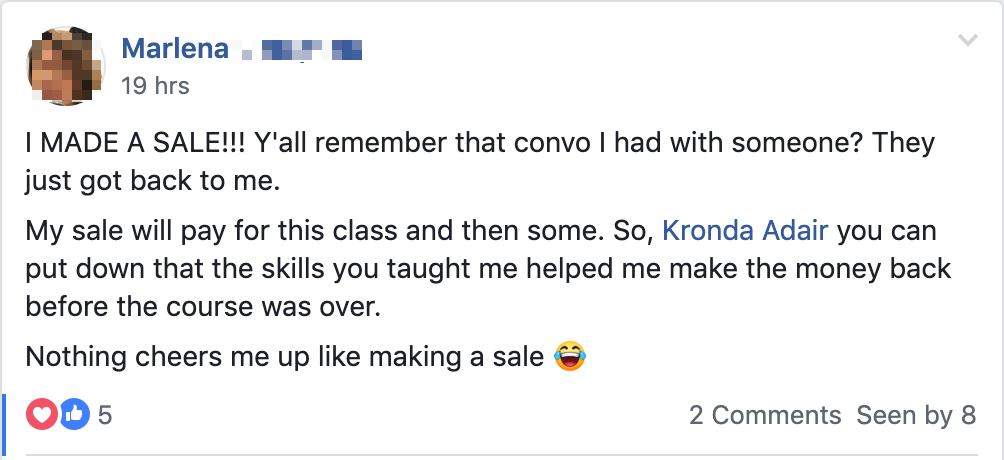This screenshot has height=460, width=1004.
Task: Click the blue vertical bar at left edge
Action: coord(5,425)
